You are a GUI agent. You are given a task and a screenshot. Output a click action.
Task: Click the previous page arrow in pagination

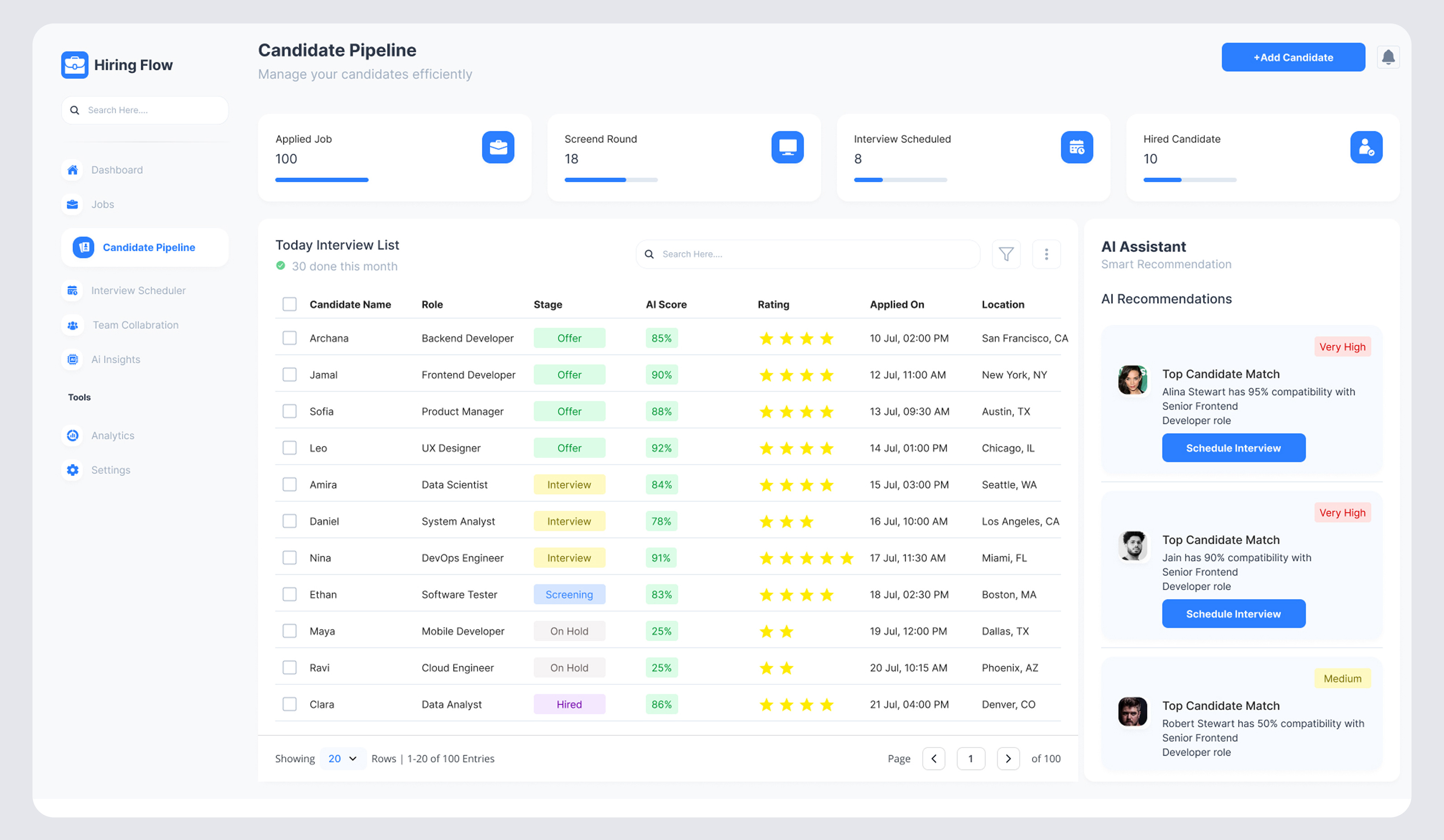pyautogui.click(x=934, y=758)
